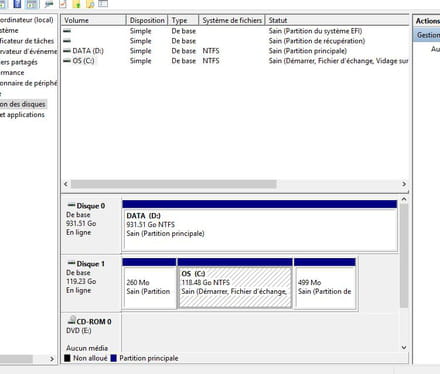
Task: Click NTFS cell in the DATA (D:) row
Action: pos(211,51)
